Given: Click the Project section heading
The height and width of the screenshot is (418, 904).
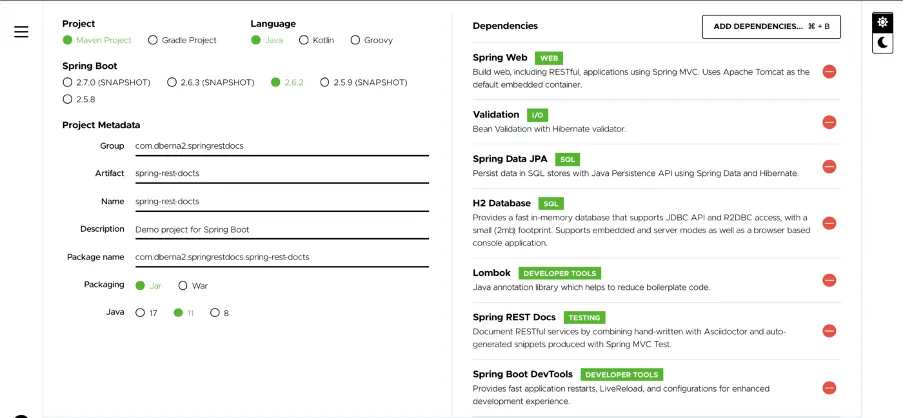Looking at the screenshot, I should point(79,24).
